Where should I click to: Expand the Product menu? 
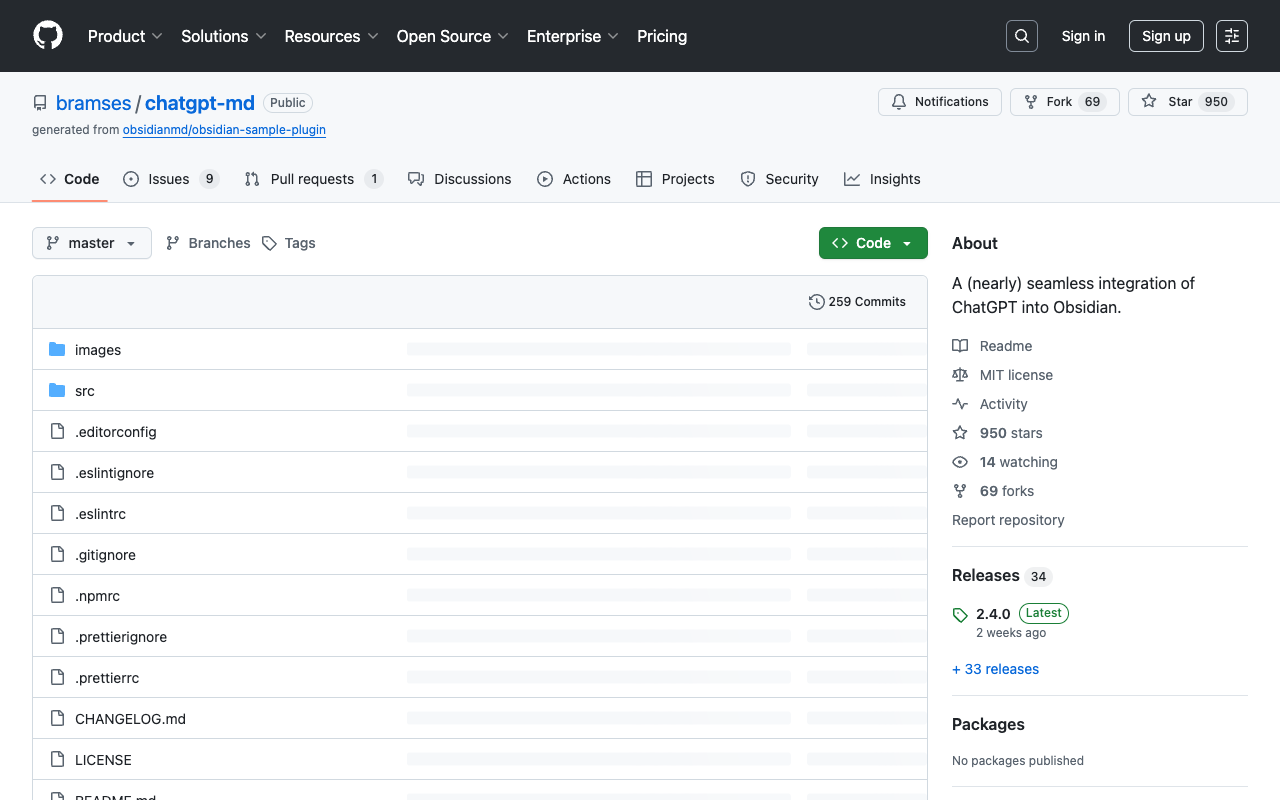coord(125,36)
